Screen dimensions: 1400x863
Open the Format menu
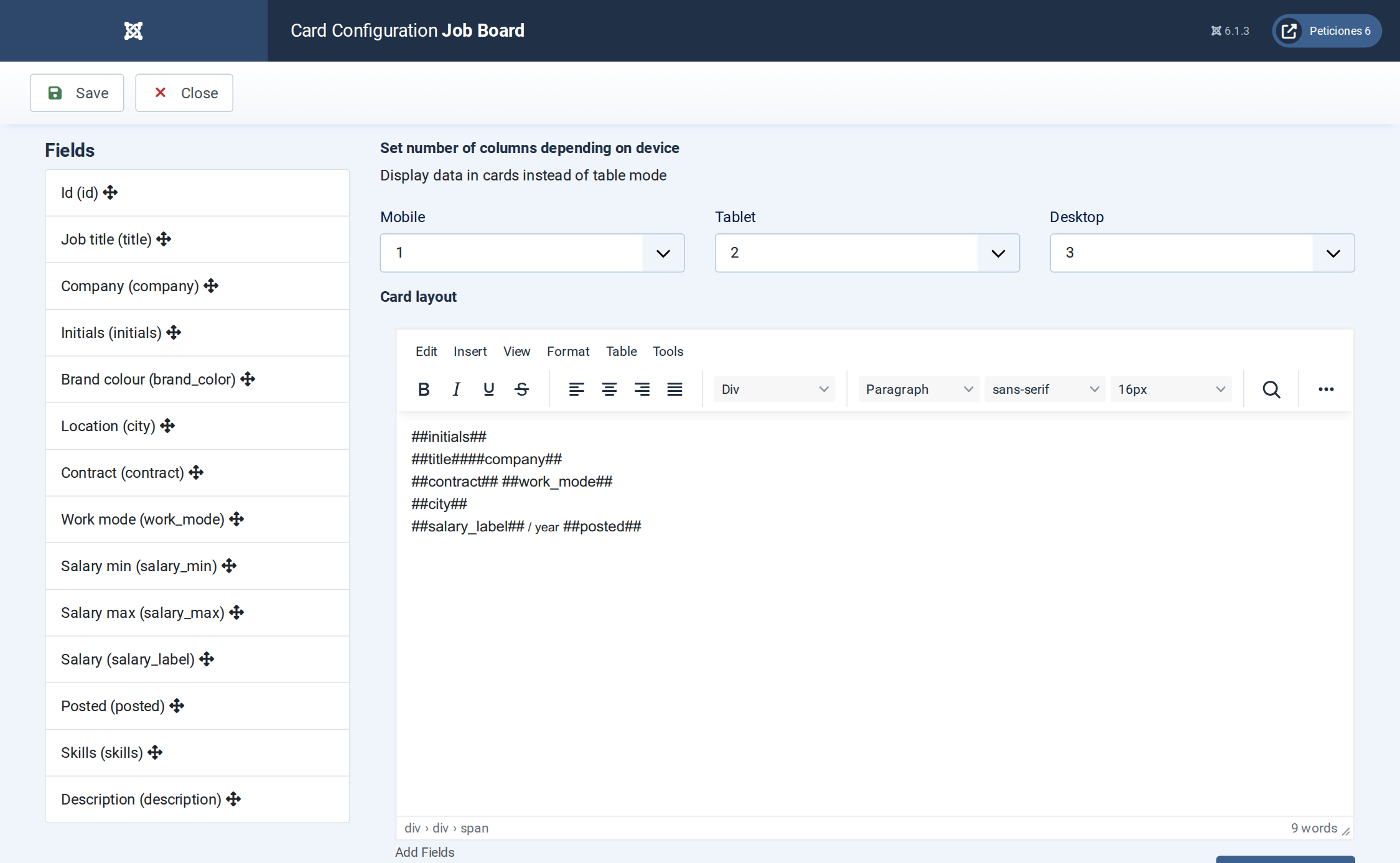568,352
